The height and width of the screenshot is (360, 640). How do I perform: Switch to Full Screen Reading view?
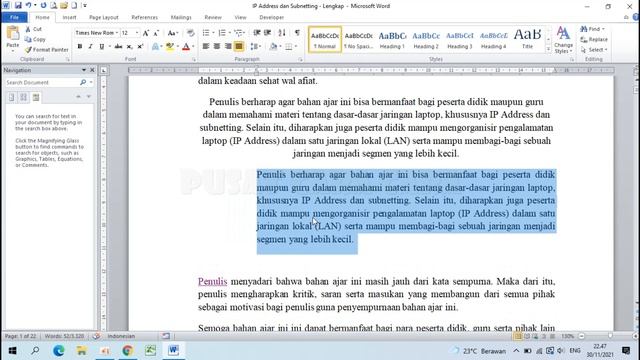[527, 336]
